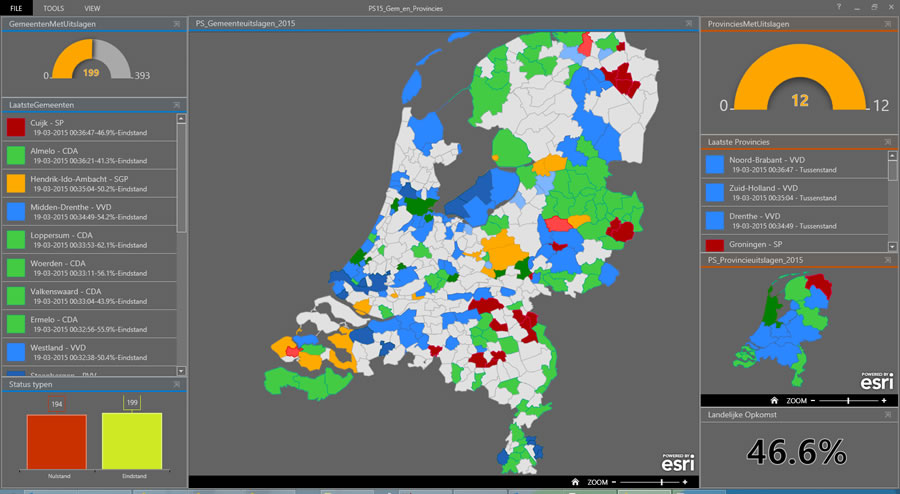Click the zoom plus on the province map

(x=884, y=400)
